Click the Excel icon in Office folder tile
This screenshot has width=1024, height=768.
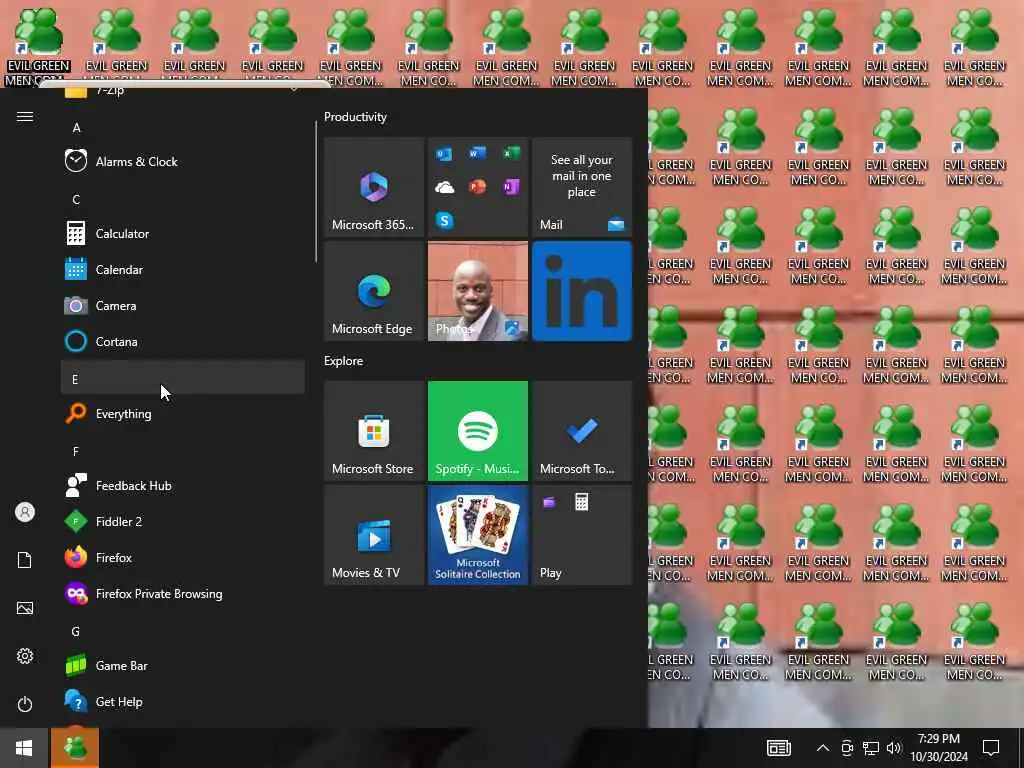[x=511, y=153]
